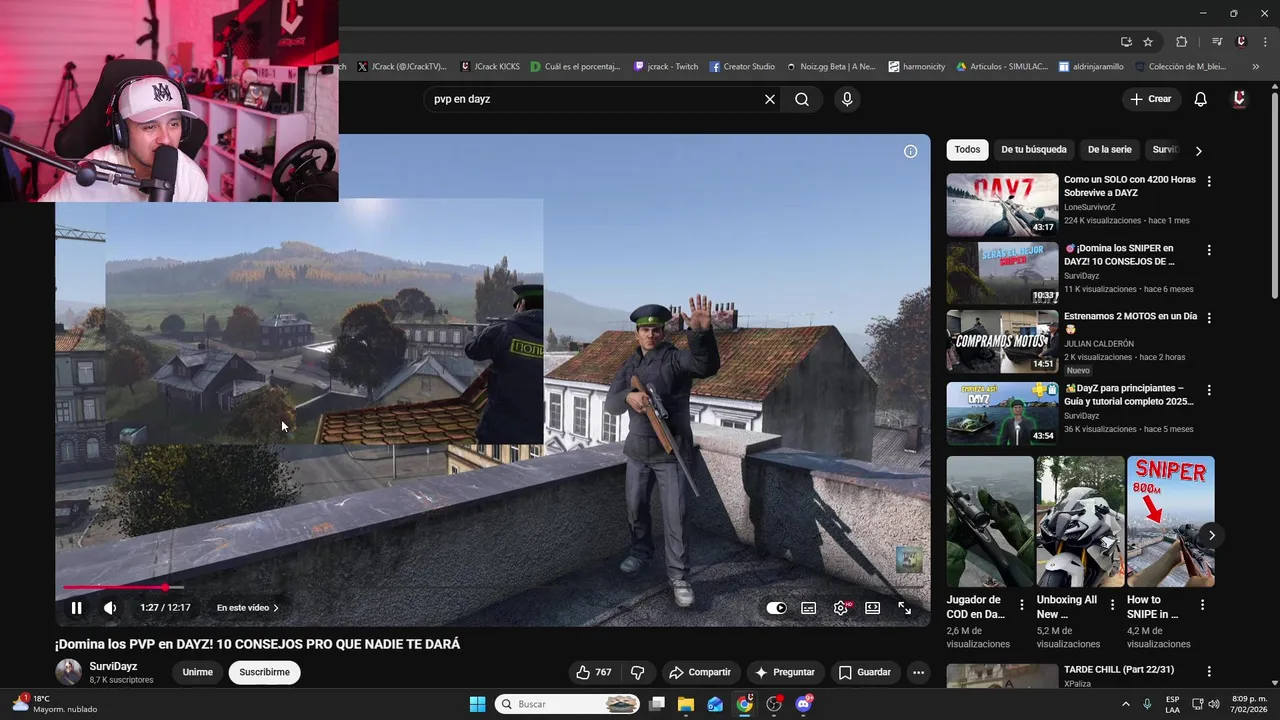Screen dimensions: 1280x720
Task: Open the harmonicity bookmark
Action: 916,67
